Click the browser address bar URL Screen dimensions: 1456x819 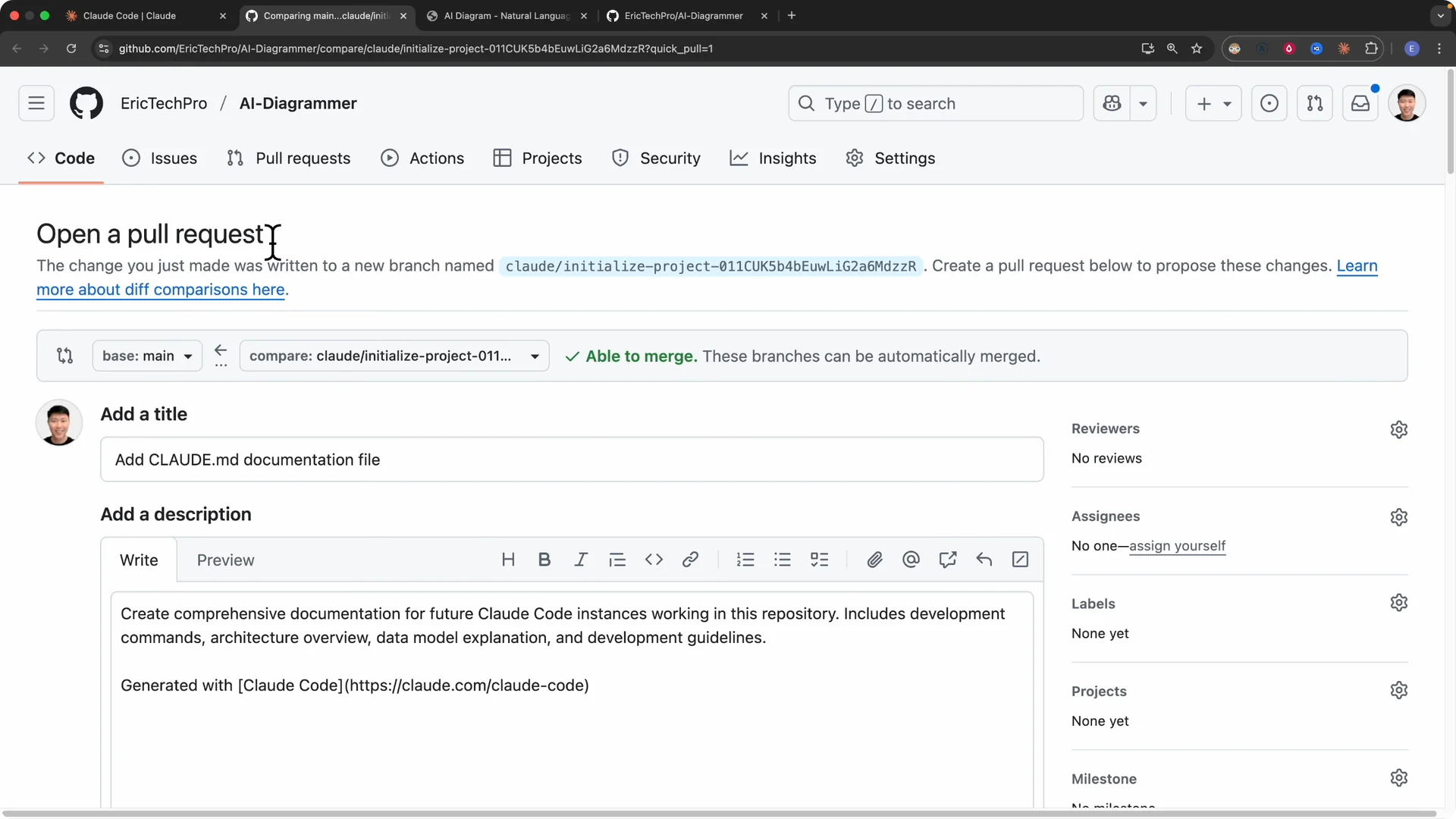pos(416,49)
